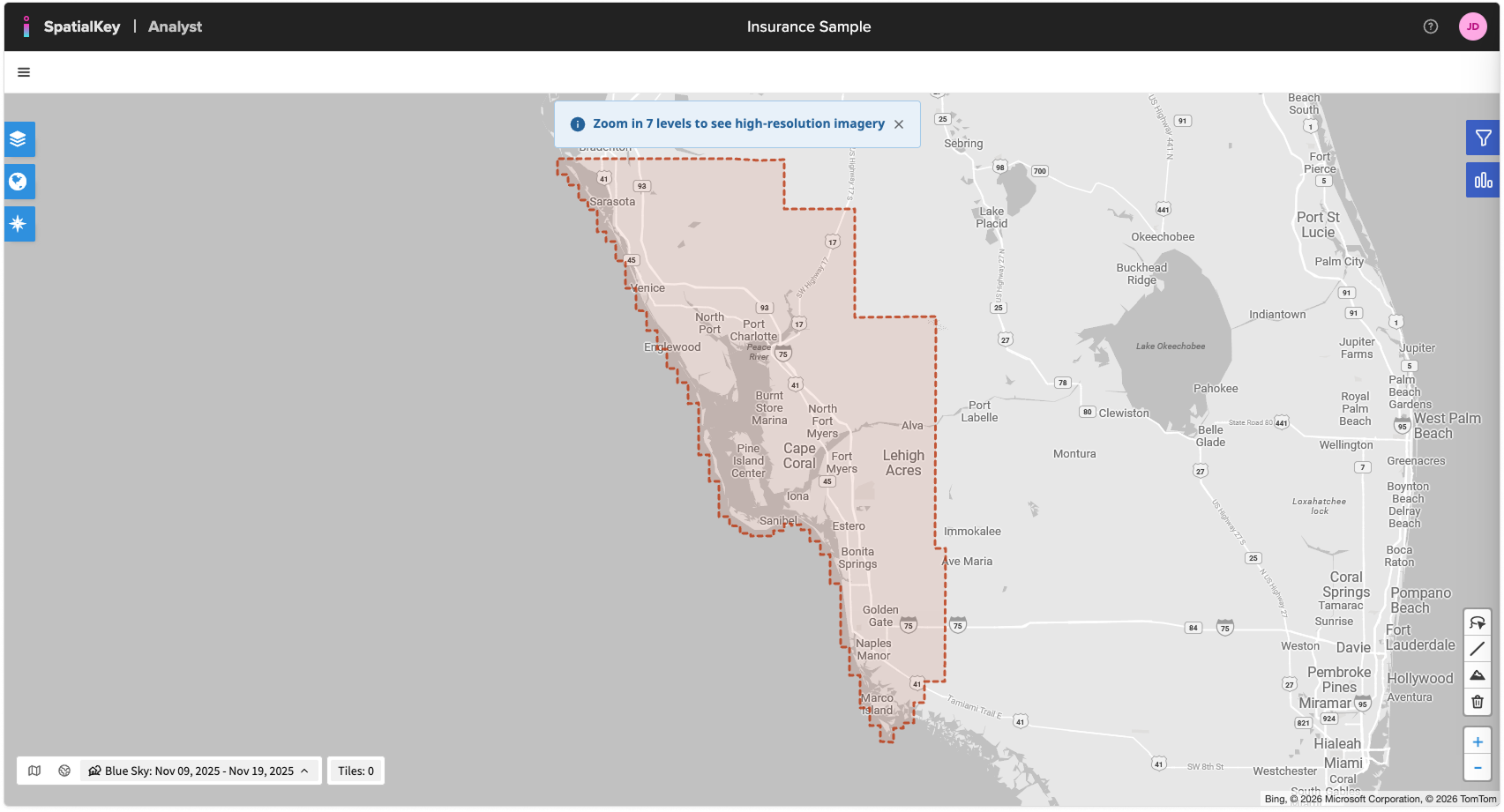
Task: Click the Coral Springs map label
Action: pos(1346,585)
